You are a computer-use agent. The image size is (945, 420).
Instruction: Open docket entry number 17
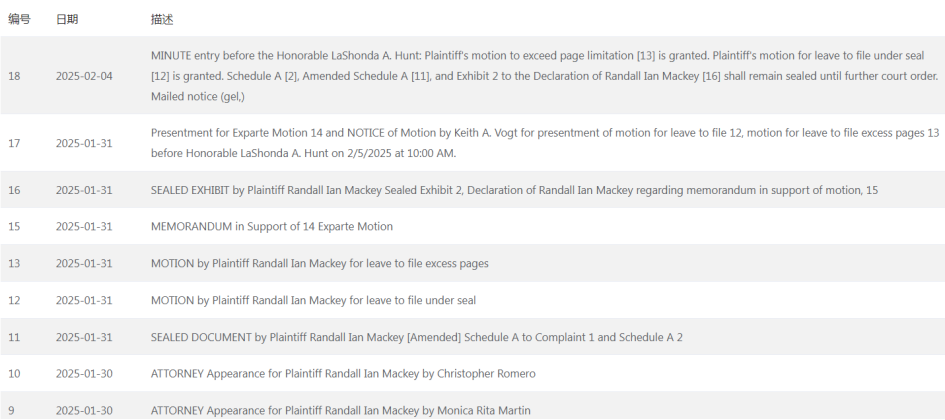pyautogui.click(x=14, y=143)
